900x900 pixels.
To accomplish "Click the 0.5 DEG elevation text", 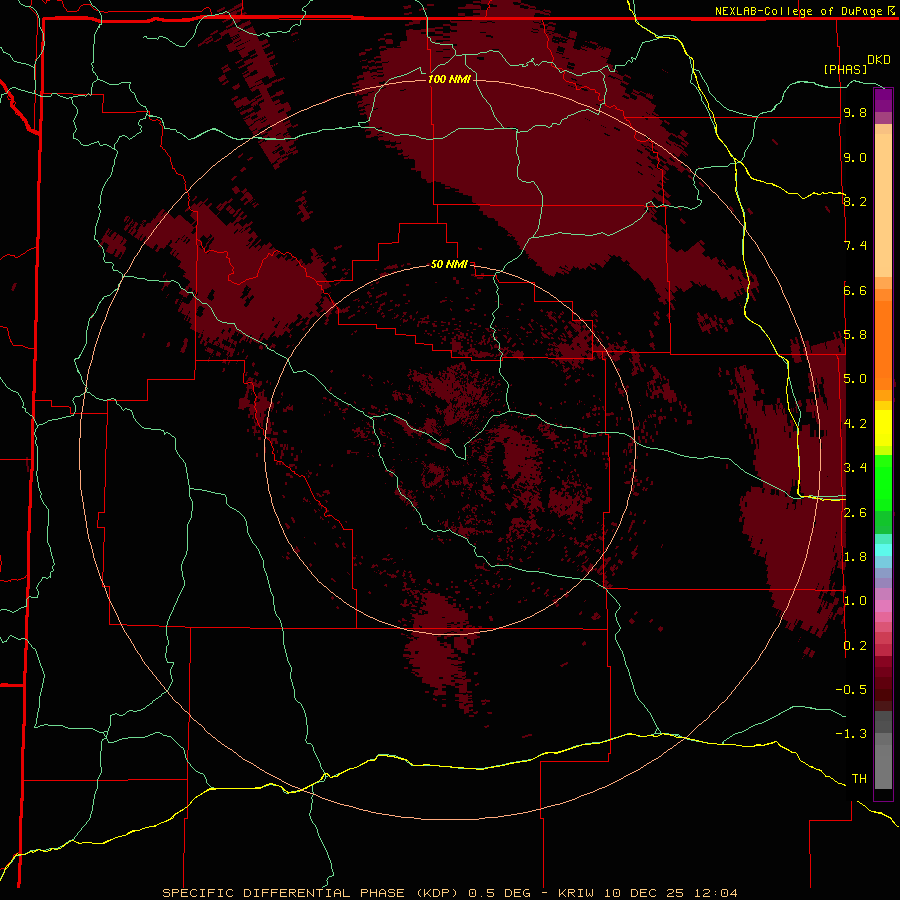I will pos(501,893).
